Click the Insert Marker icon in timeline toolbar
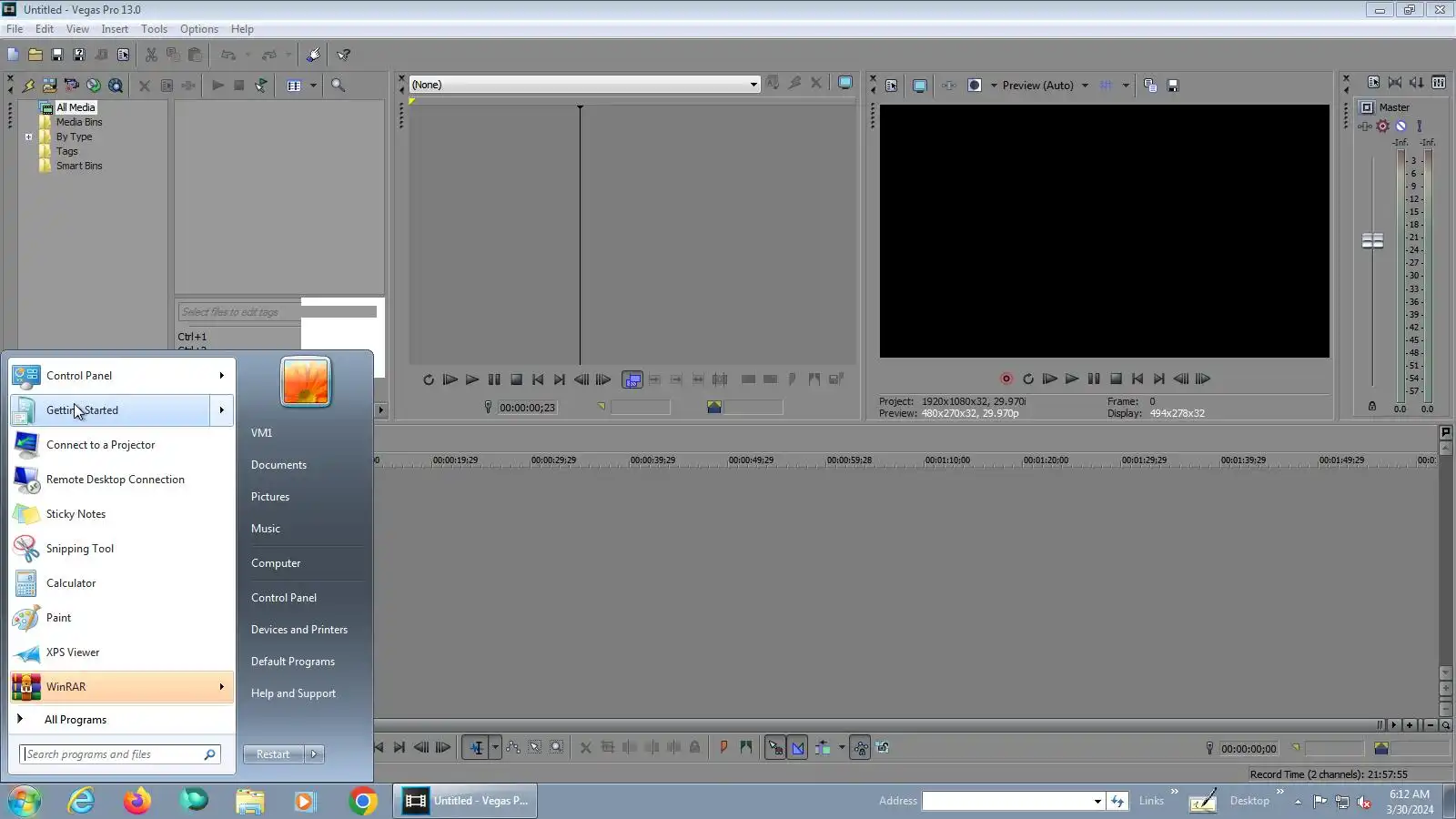This screenshot has height=819, width=1456. [724, 748]
